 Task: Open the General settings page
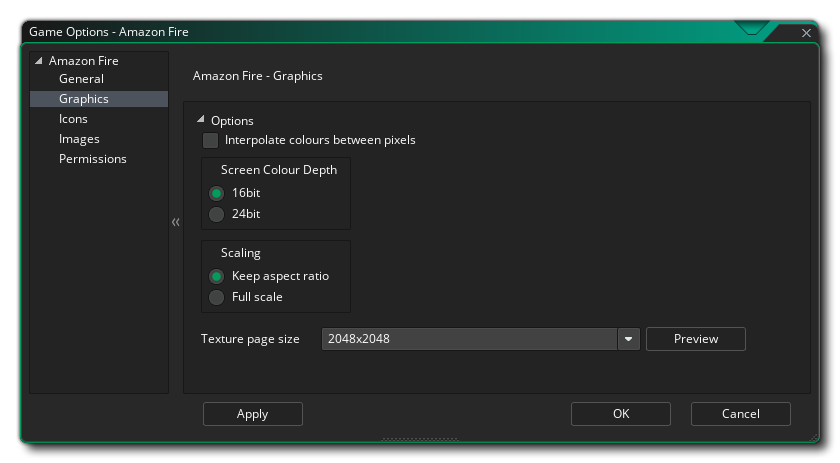point(81,79)
